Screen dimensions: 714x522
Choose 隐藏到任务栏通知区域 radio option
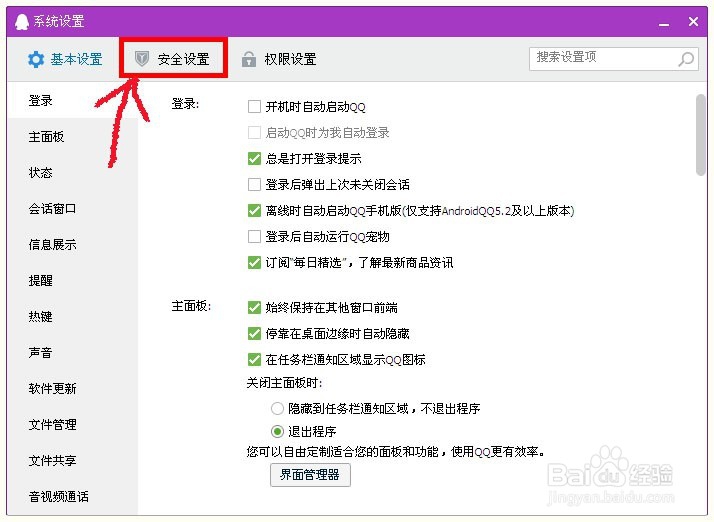point(277,409)
